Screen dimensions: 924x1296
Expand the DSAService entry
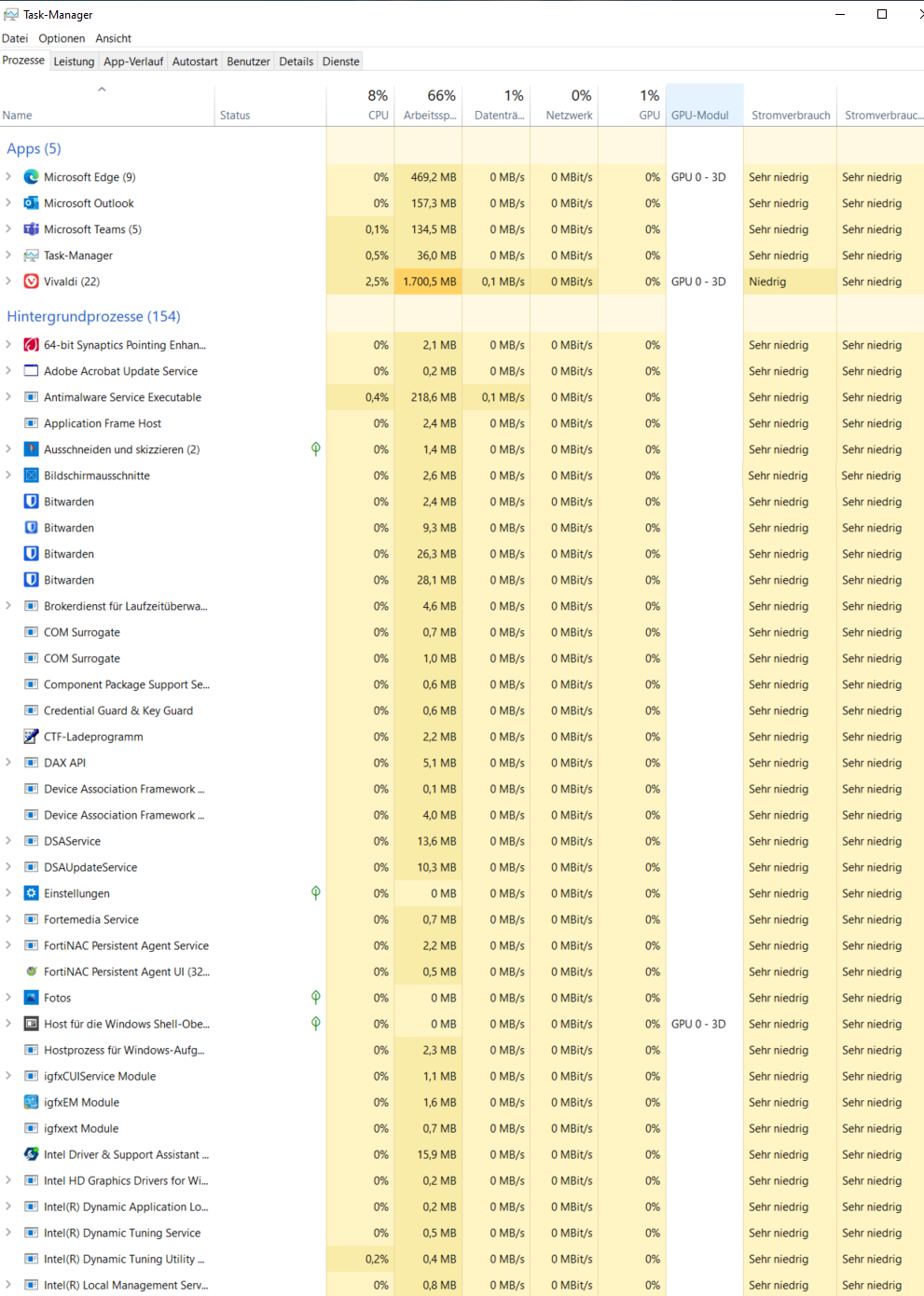pos(8,840)
